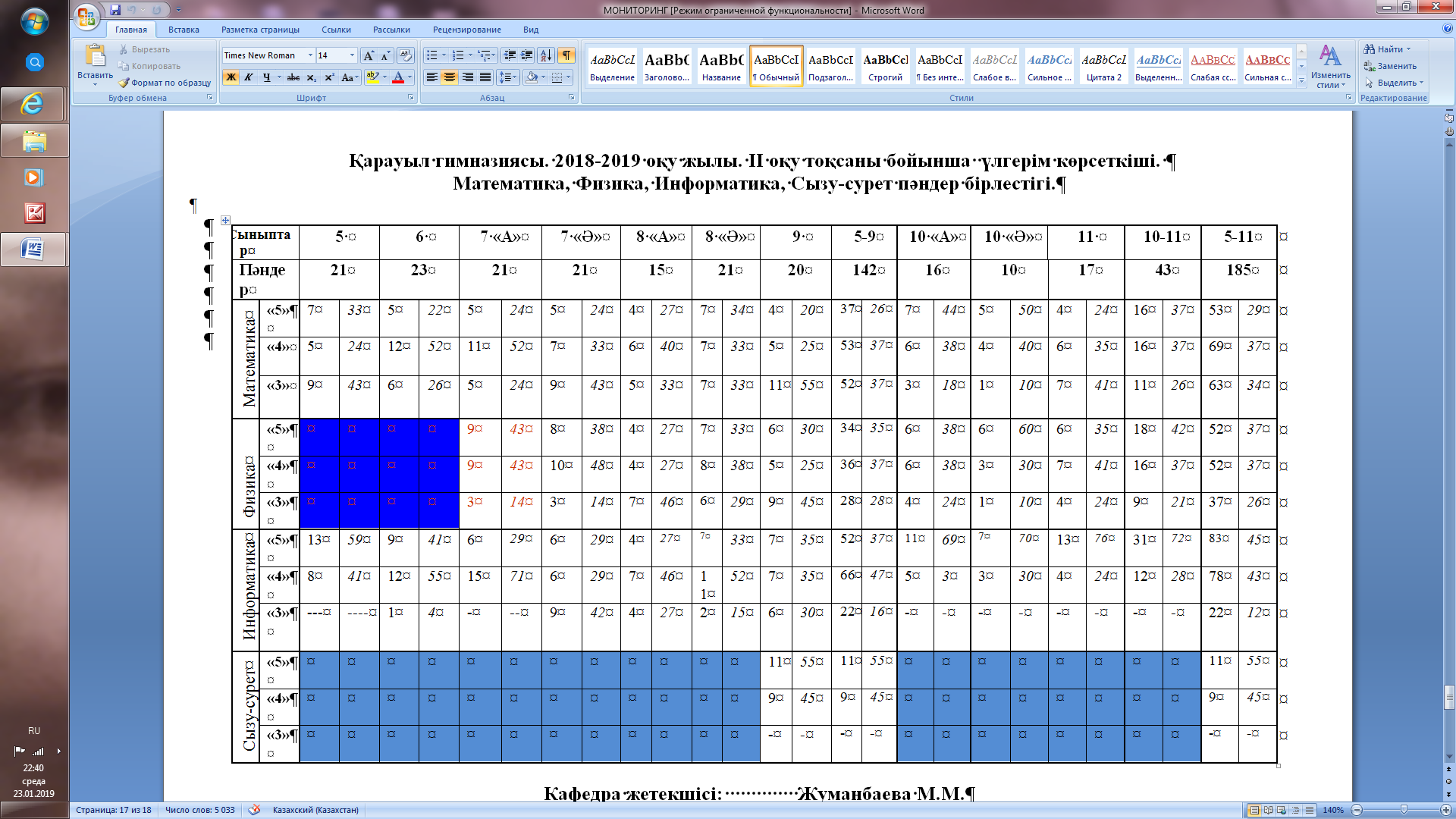Save the document with the quick access disk icon
Image resolution: width=1456 pixels, height=819 pixels.
115,10
